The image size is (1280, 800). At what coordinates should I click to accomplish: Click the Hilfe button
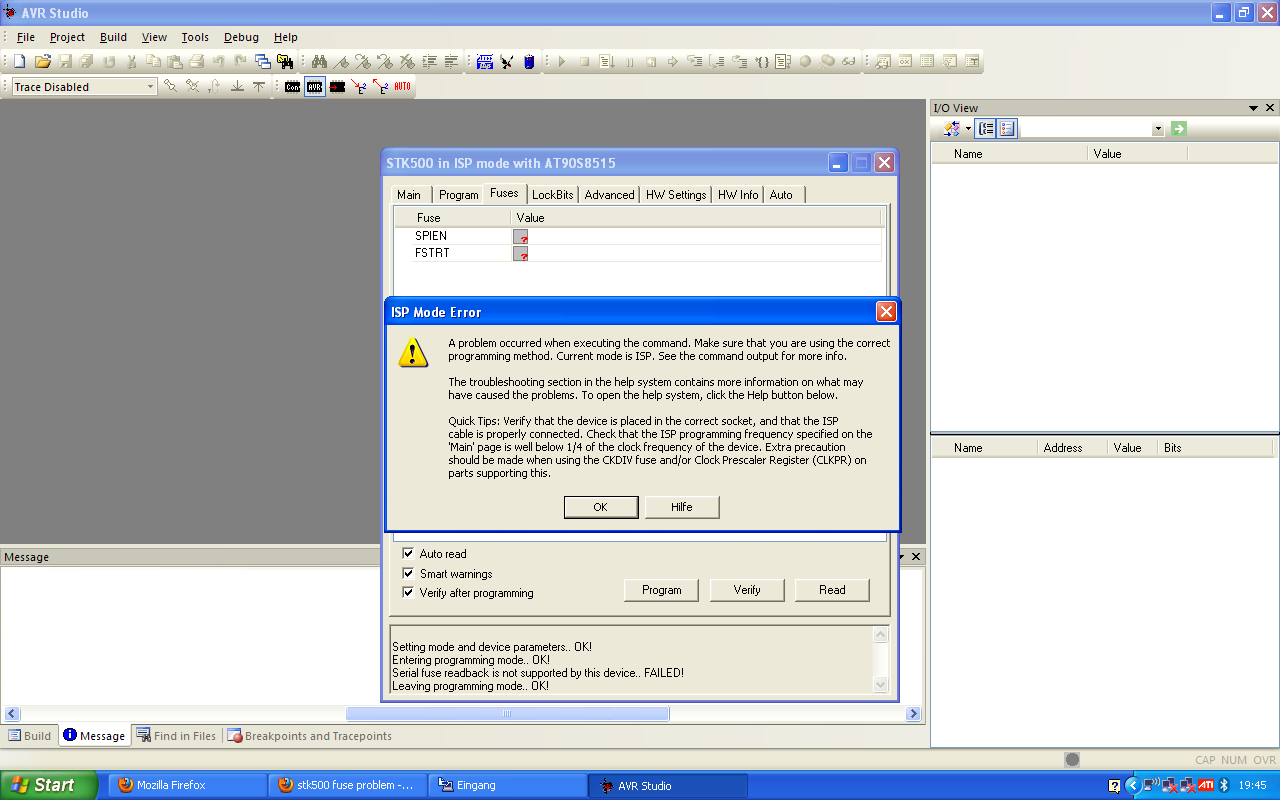click(682, 507)
